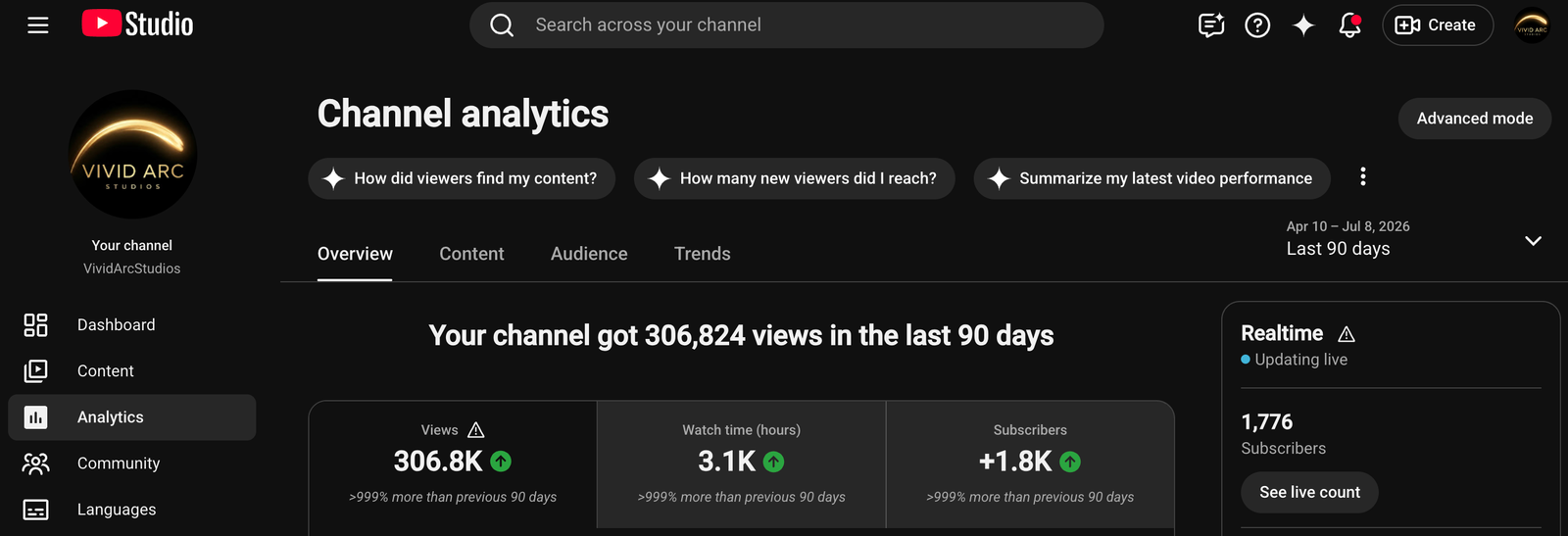Open Dashboard from the sidebar
Image resolution: width=1568 pixels, height=536 pixels.
(x=132, y=324)
